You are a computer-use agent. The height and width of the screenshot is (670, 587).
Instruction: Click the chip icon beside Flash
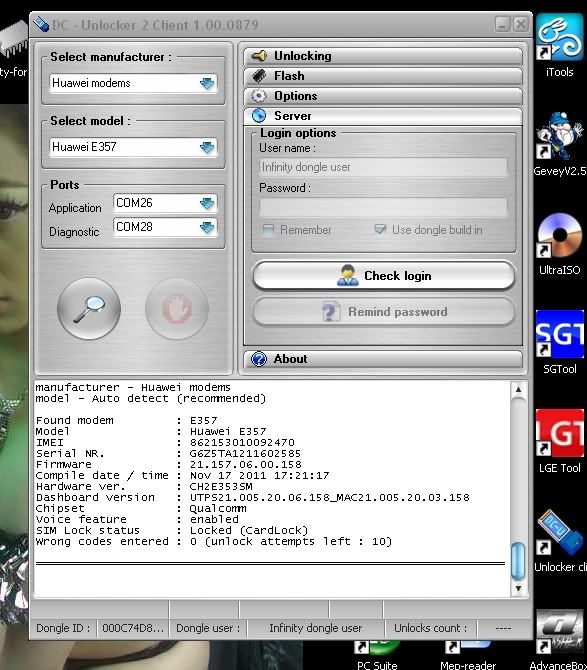point(259,76)
